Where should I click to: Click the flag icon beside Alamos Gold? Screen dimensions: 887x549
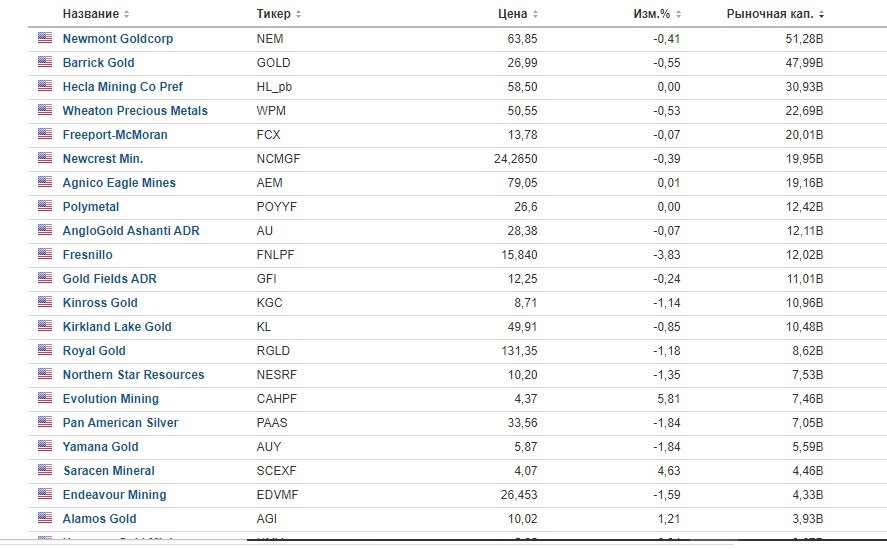coord(45,518)
